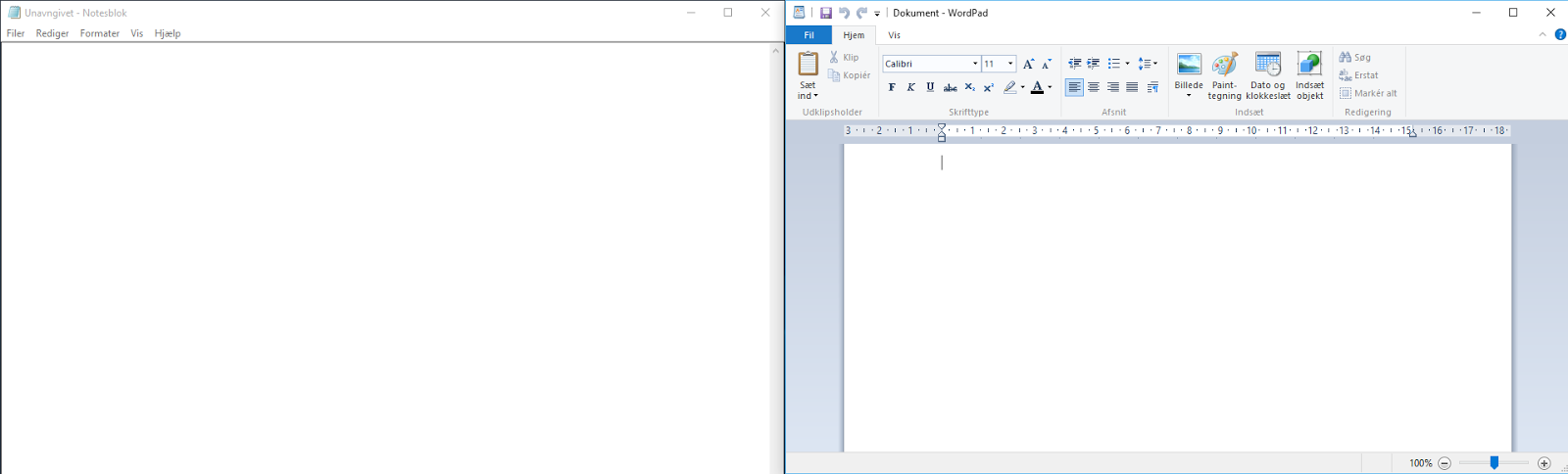Image resolution: width=1568 pixels, height=474 pixels.
Task: Click Markér alt in Redigering group
Action: (1368, 93)
